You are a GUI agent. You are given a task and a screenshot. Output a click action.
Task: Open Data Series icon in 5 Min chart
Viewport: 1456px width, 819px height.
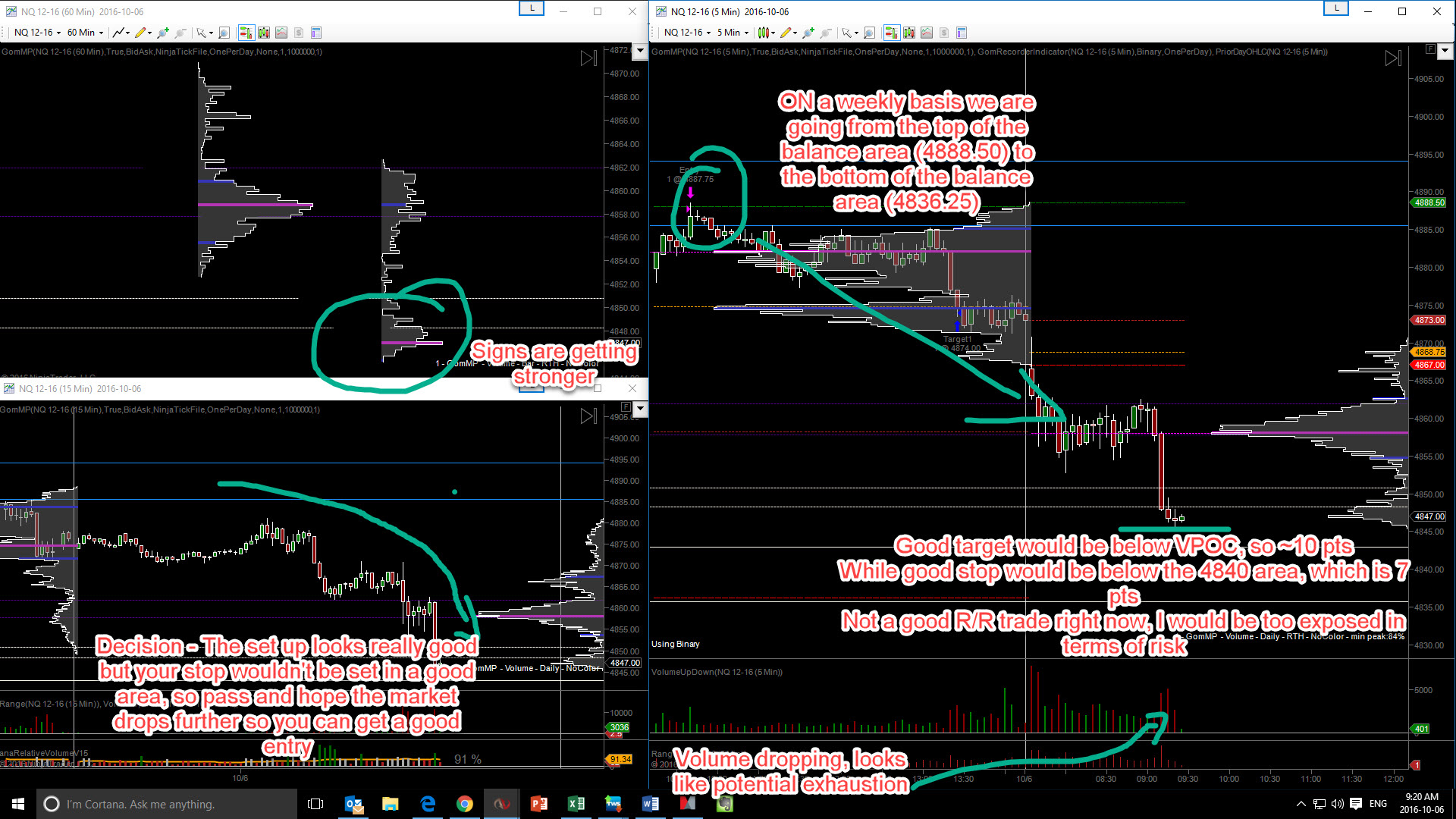(x=908, y=33)
